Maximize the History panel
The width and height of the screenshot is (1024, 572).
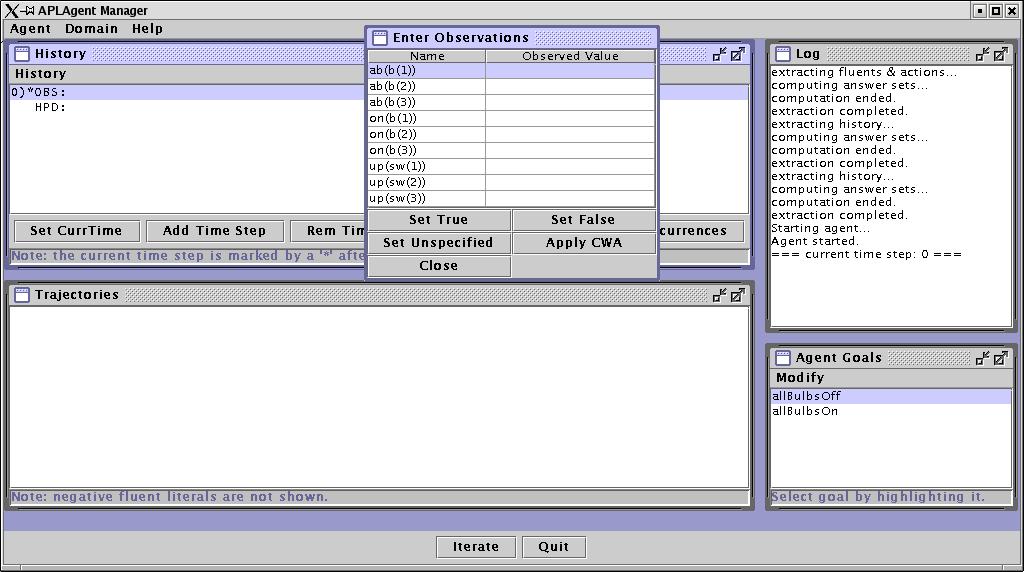pyautogui.click(x=737, y=54)
